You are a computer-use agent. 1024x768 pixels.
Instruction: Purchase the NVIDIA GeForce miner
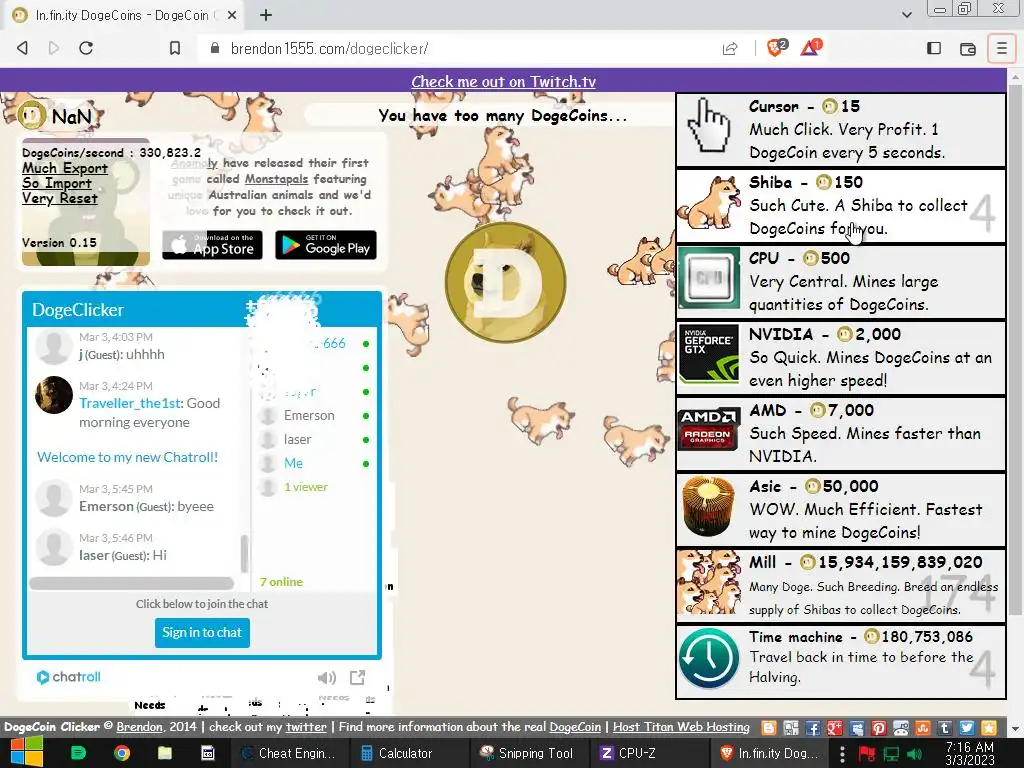840,357
